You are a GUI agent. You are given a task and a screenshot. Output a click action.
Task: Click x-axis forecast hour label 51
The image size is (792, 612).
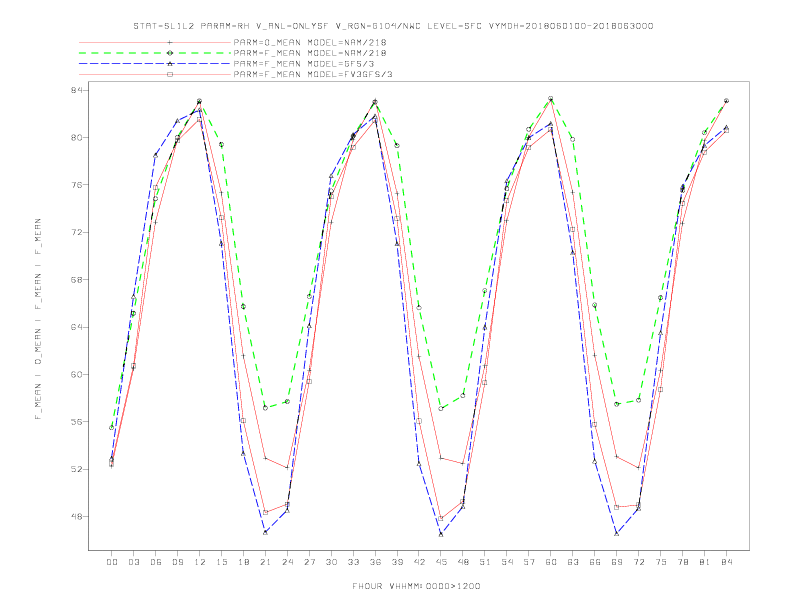(485, 562)
